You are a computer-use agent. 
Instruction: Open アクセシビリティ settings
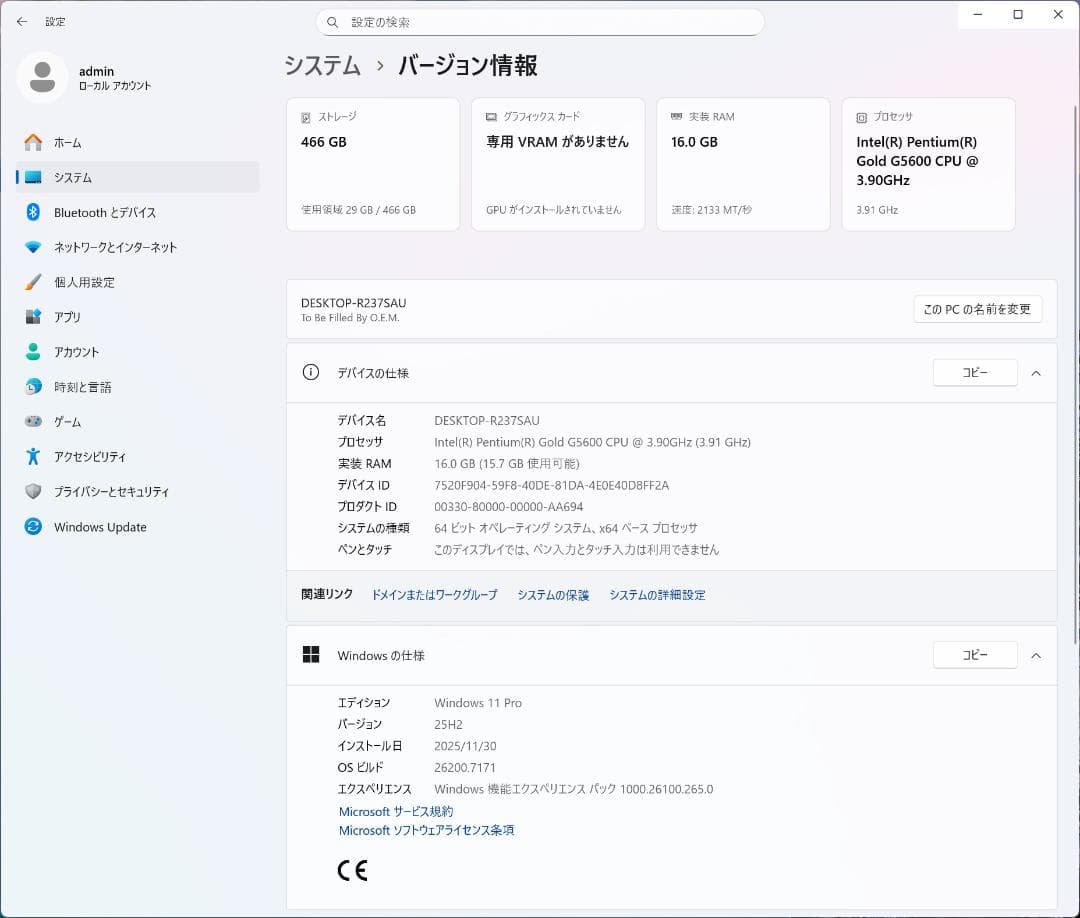pyautogui.click(x=90, y=457)
